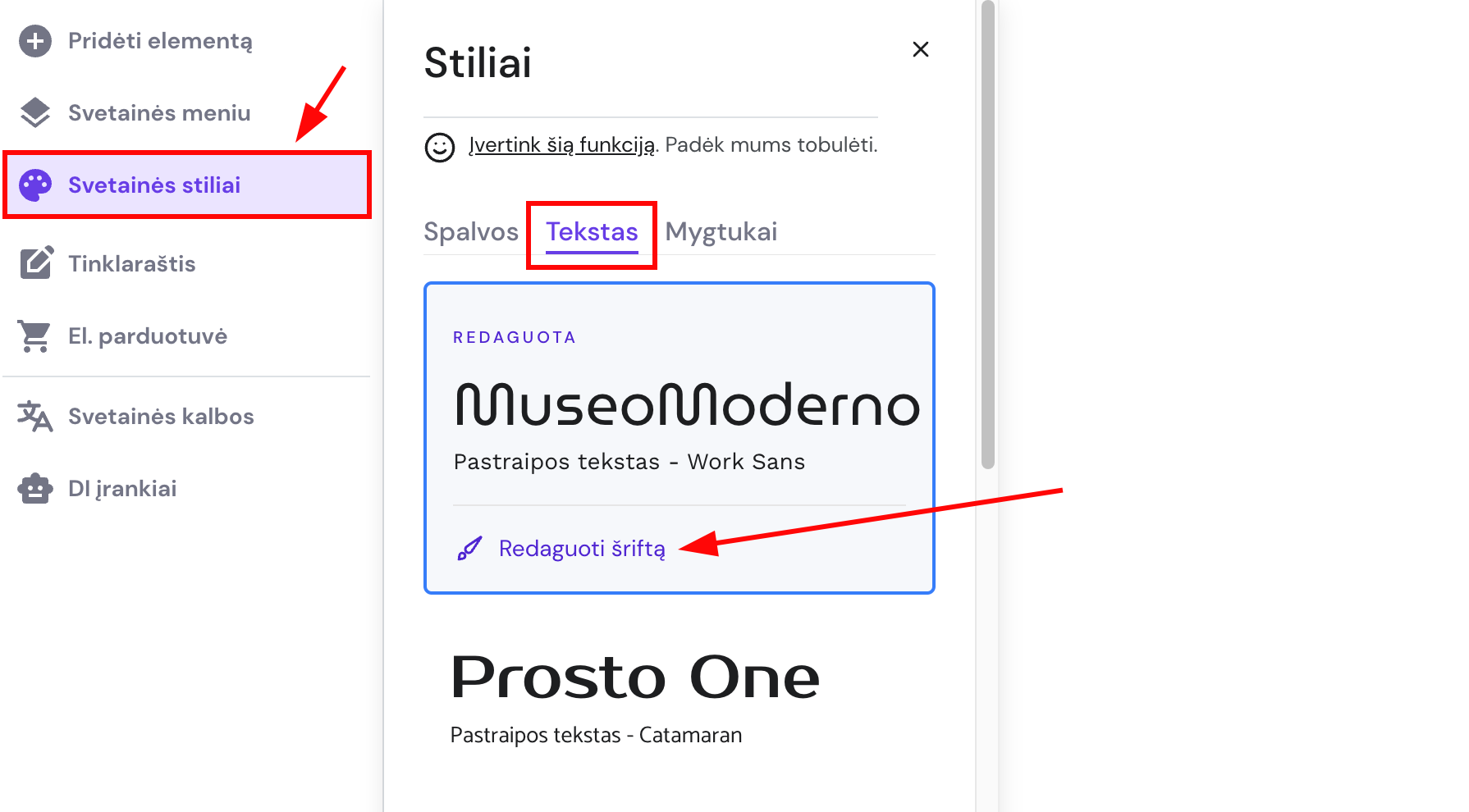Screen dimensions: 1469x812
Task: Open the El. parduotuvė shopping cart icon
Action: click(34, 335)
